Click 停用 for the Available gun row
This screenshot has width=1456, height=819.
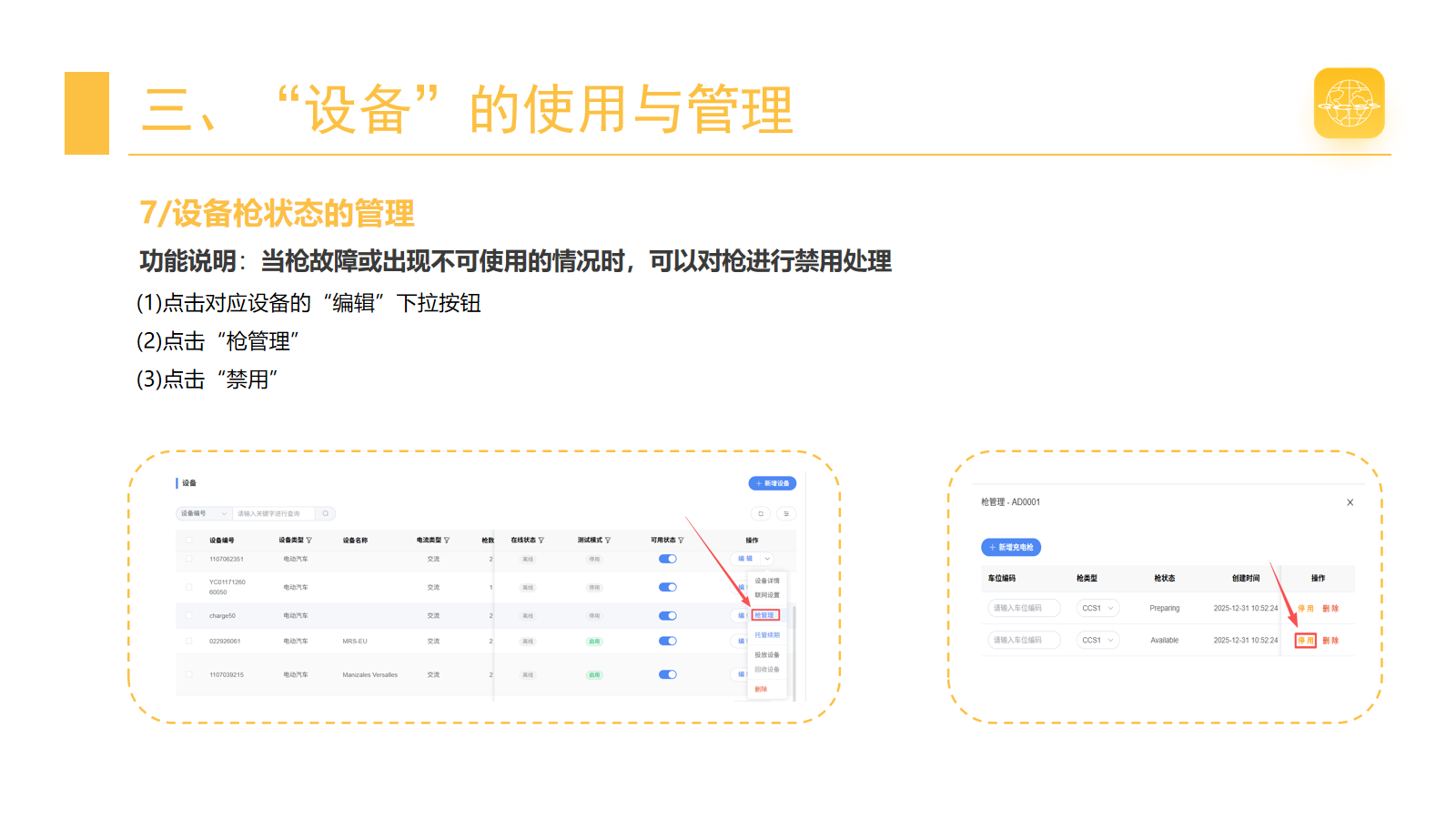[x=1306, y=641]
